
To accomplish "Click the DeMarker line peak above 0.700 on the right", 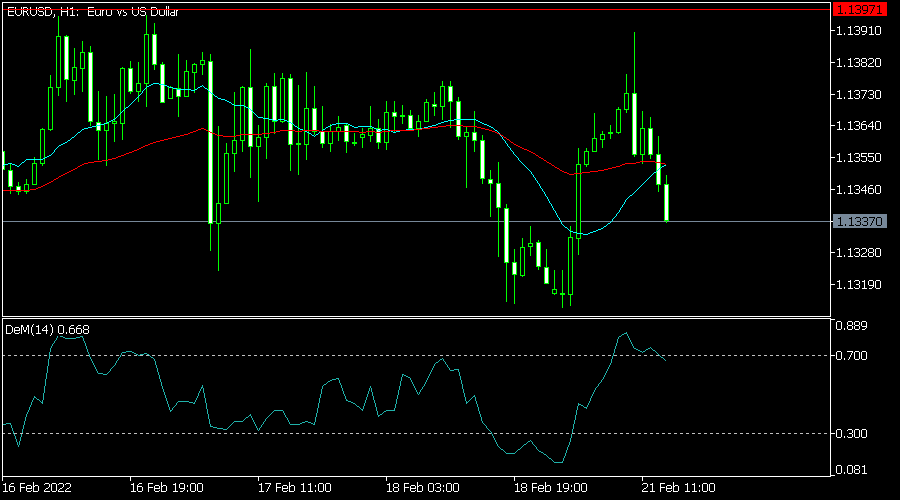I will [x=626, y=333].
